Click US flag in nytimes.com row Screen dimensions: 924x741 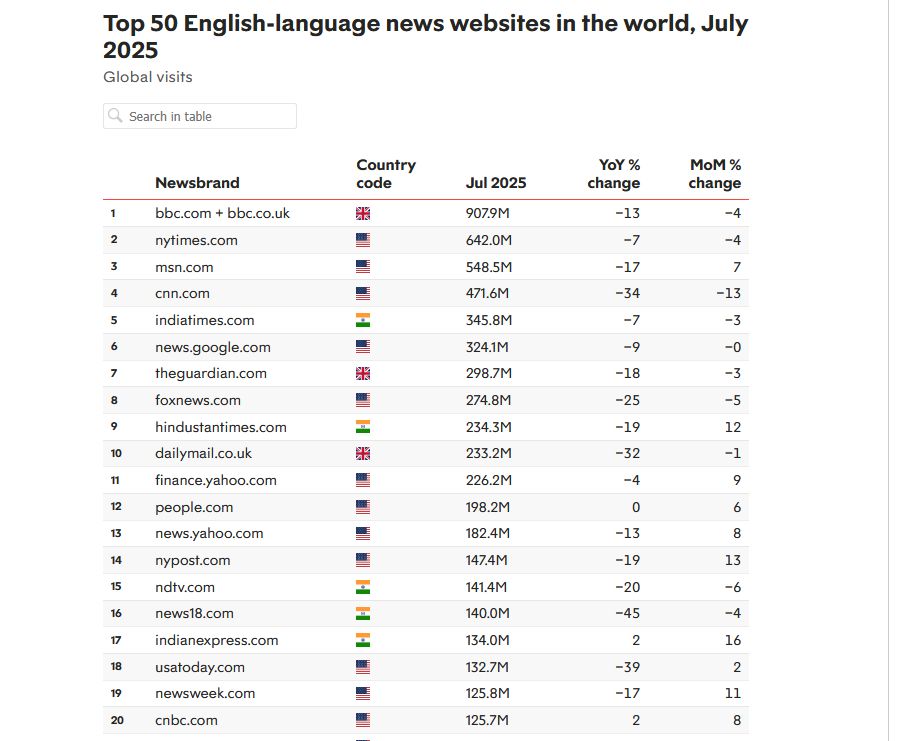(363, 240)
